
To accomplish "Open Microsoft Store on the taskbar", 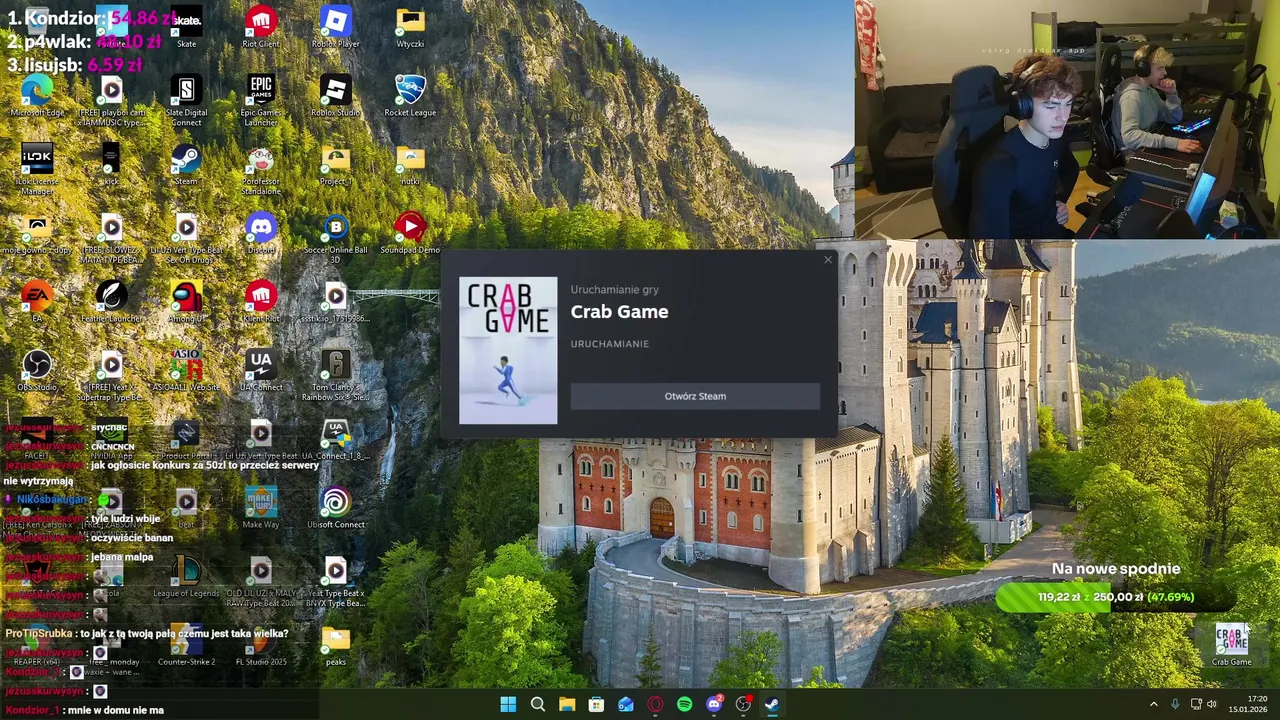I will (596, 704).
